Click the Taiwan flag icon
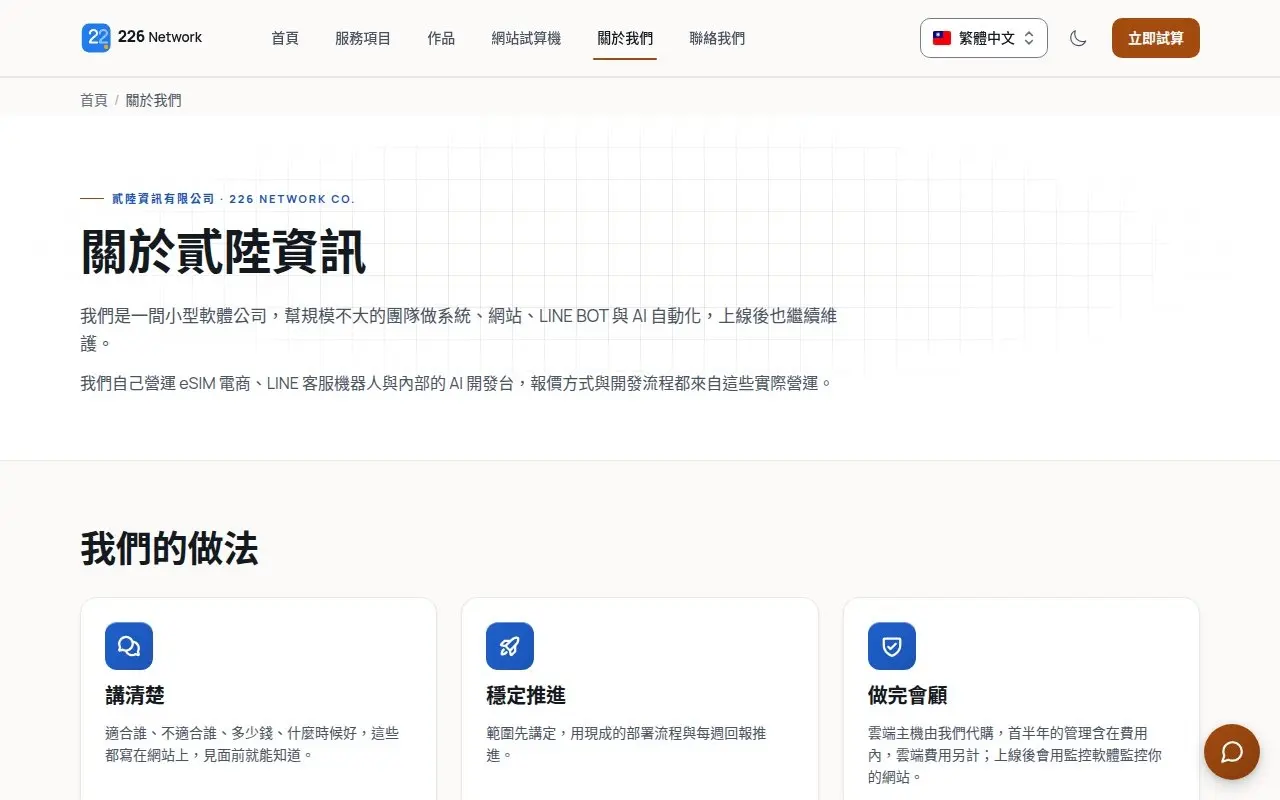 [x=942, y=38]
